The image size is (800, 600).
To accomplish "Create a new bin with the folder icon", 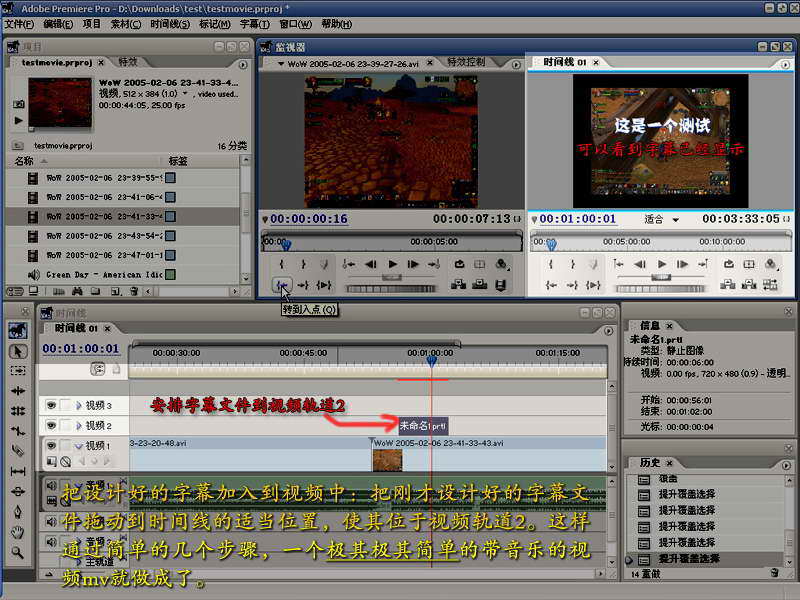I will pyautogui.click(x=95, y=291).
